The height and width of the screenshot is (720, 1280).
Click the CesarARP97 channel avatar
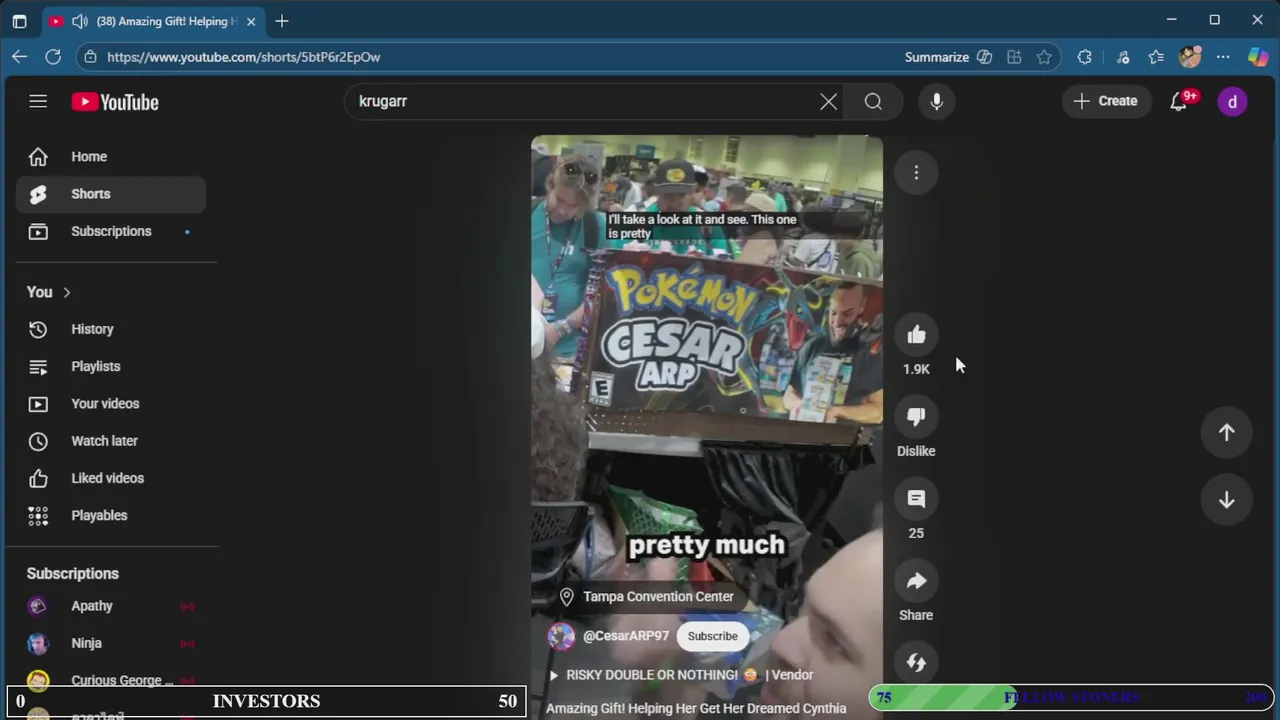point(561,636)
